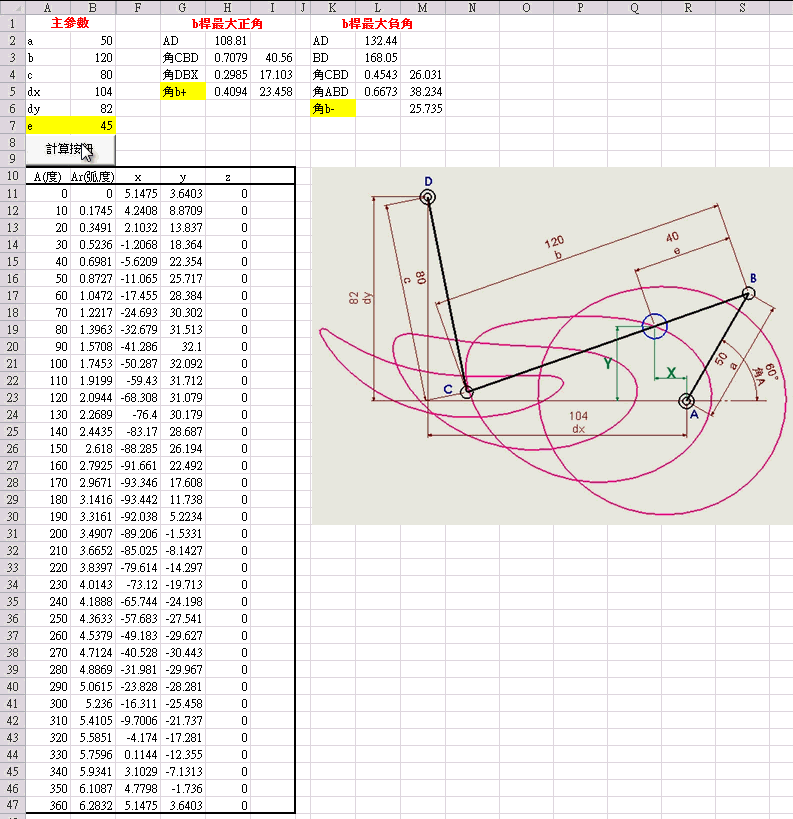The image size is (793, 819).
Task: Click the y column table header
Action: click(182, 177)
